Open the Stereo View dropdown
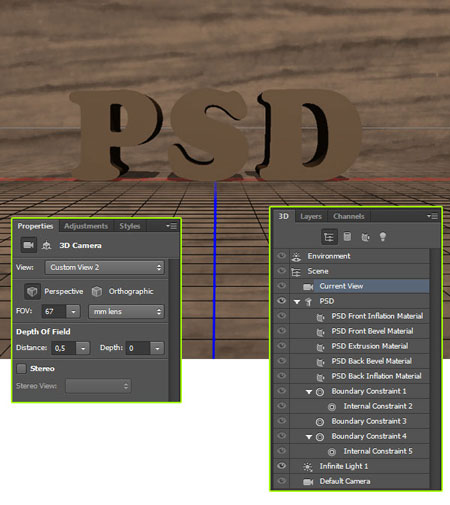 click(98, 386)
